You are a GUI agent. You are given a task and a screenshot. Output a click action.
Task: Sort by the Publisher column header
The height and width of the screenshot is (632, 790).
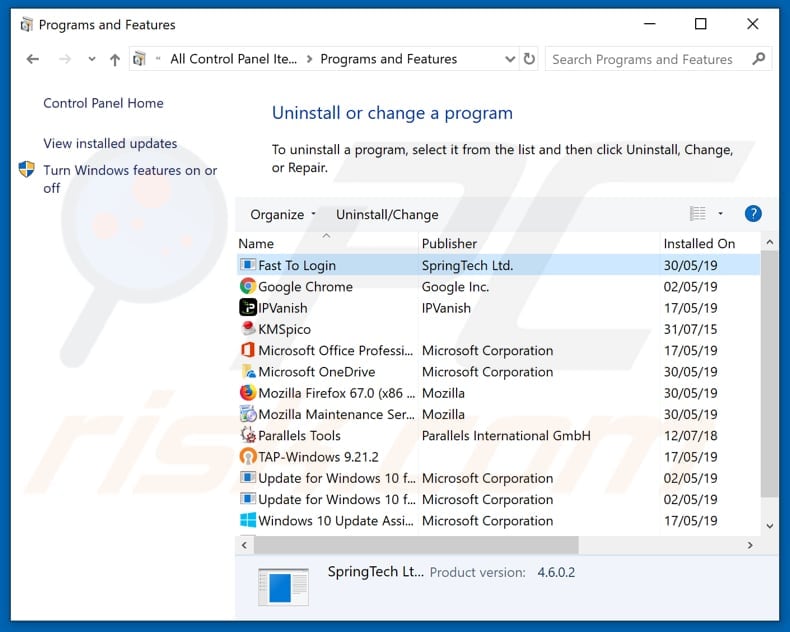coord(539,243)
